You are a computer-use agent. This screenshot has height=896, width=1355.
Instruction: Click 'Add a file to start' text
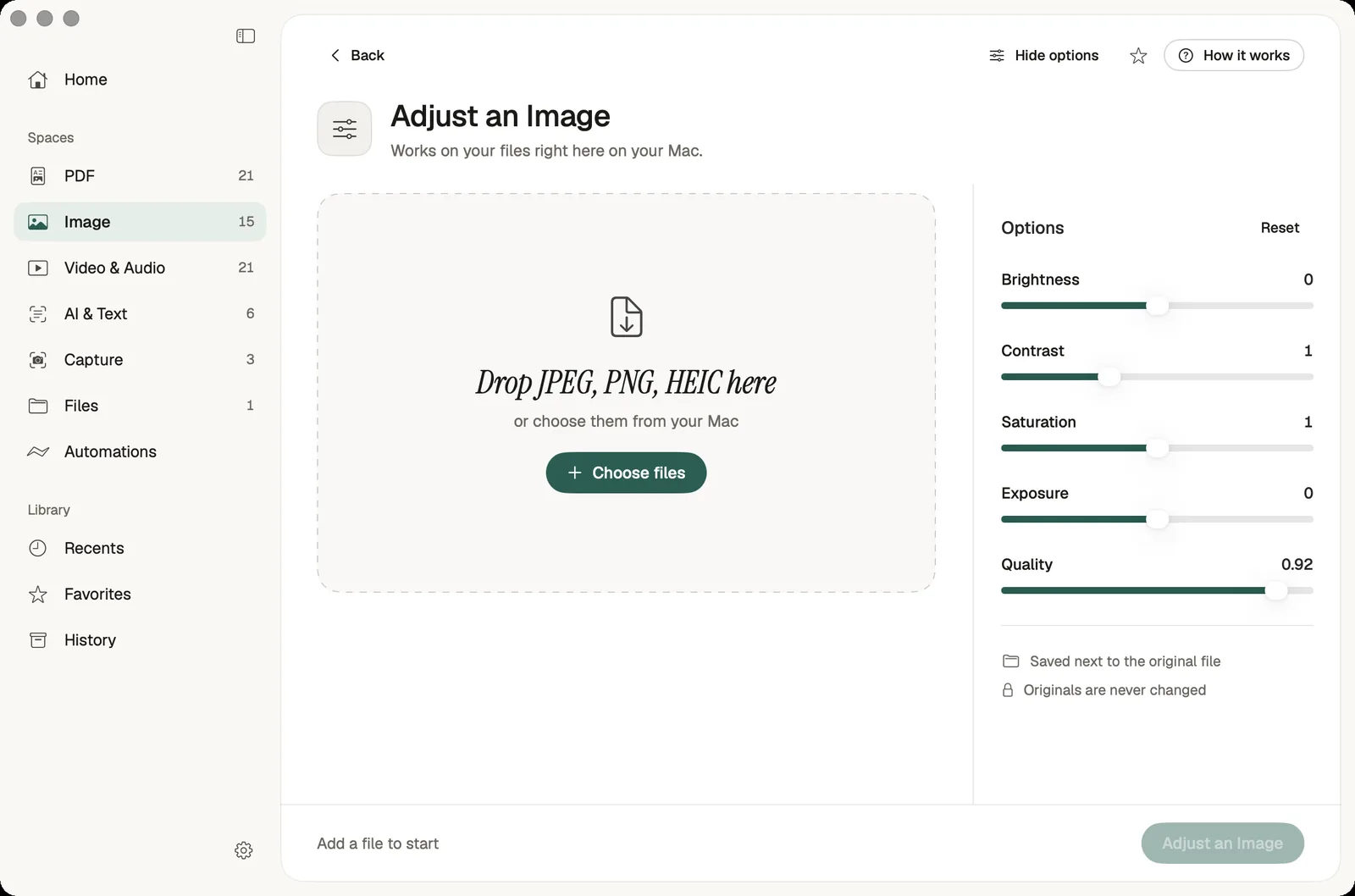(x=378, y=843)
